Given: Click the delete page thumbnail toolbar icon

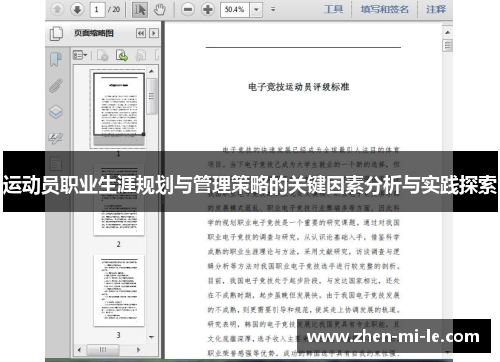Looking at the screenshot, I should [102, 55].
